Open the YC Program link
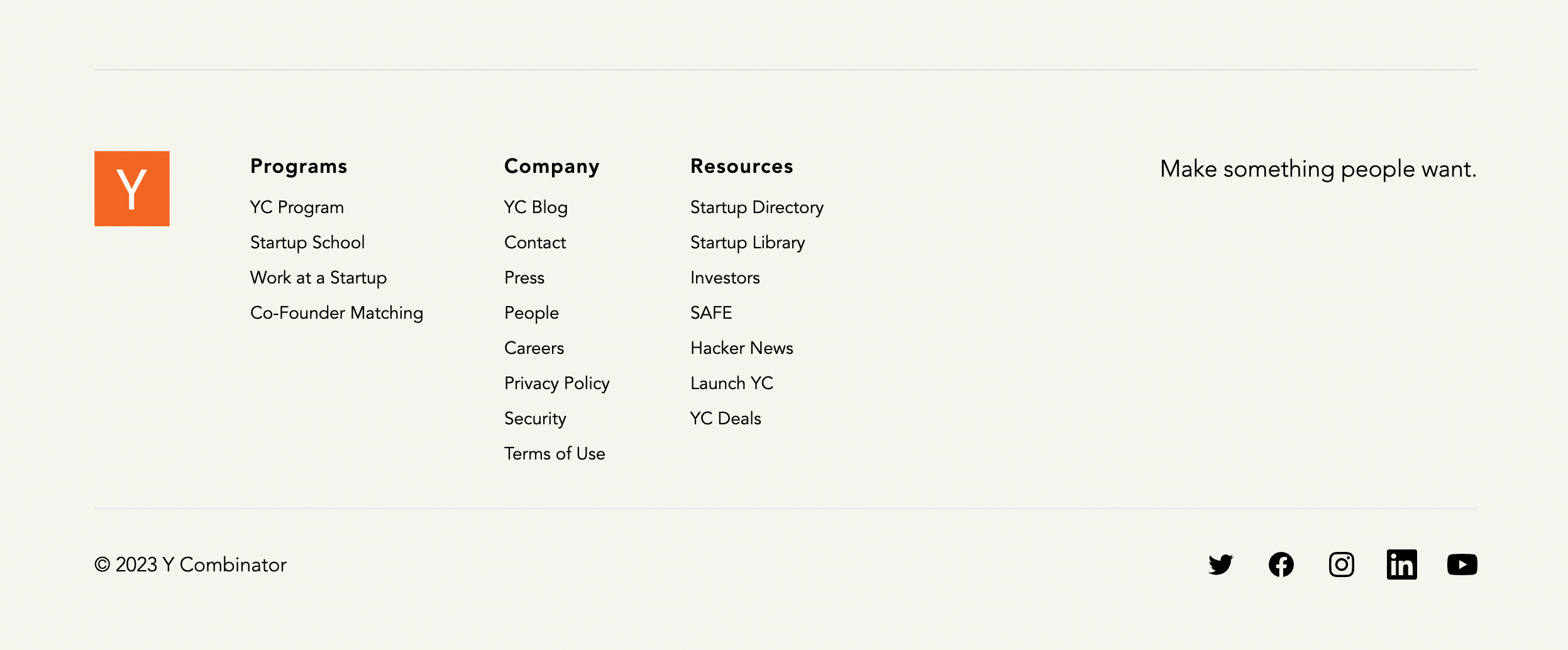The width and height of the screenshot is (1568, 650). pyautogui.click(x=297, y=207)
